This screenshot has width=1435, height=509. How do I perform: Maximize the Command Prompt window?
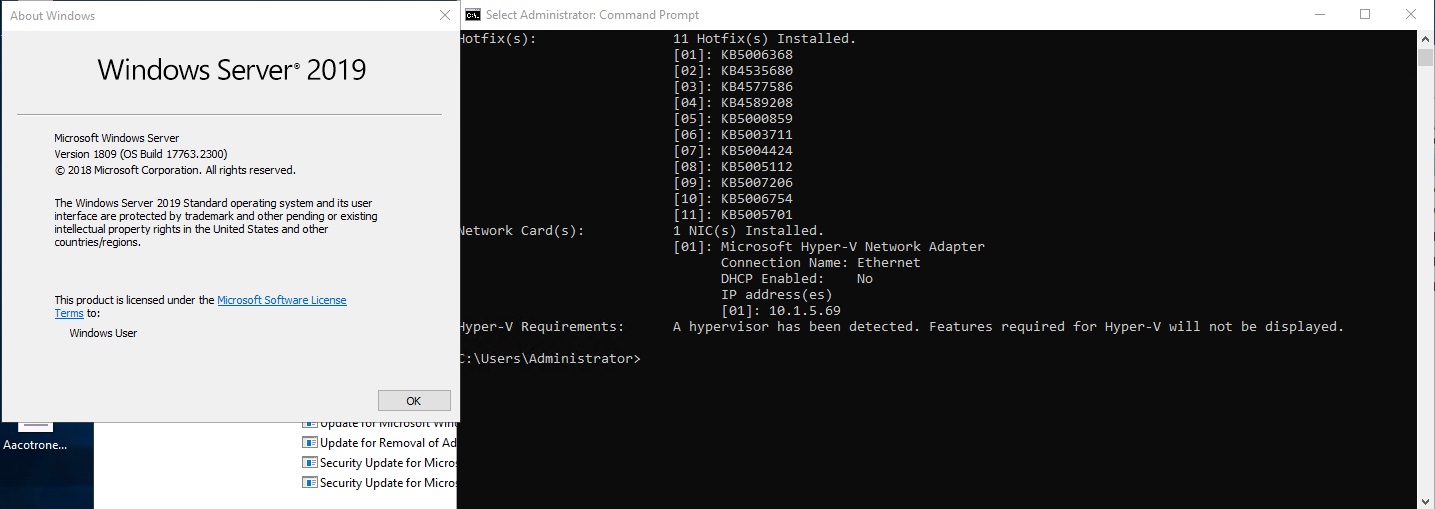(x=1365, y=14)
